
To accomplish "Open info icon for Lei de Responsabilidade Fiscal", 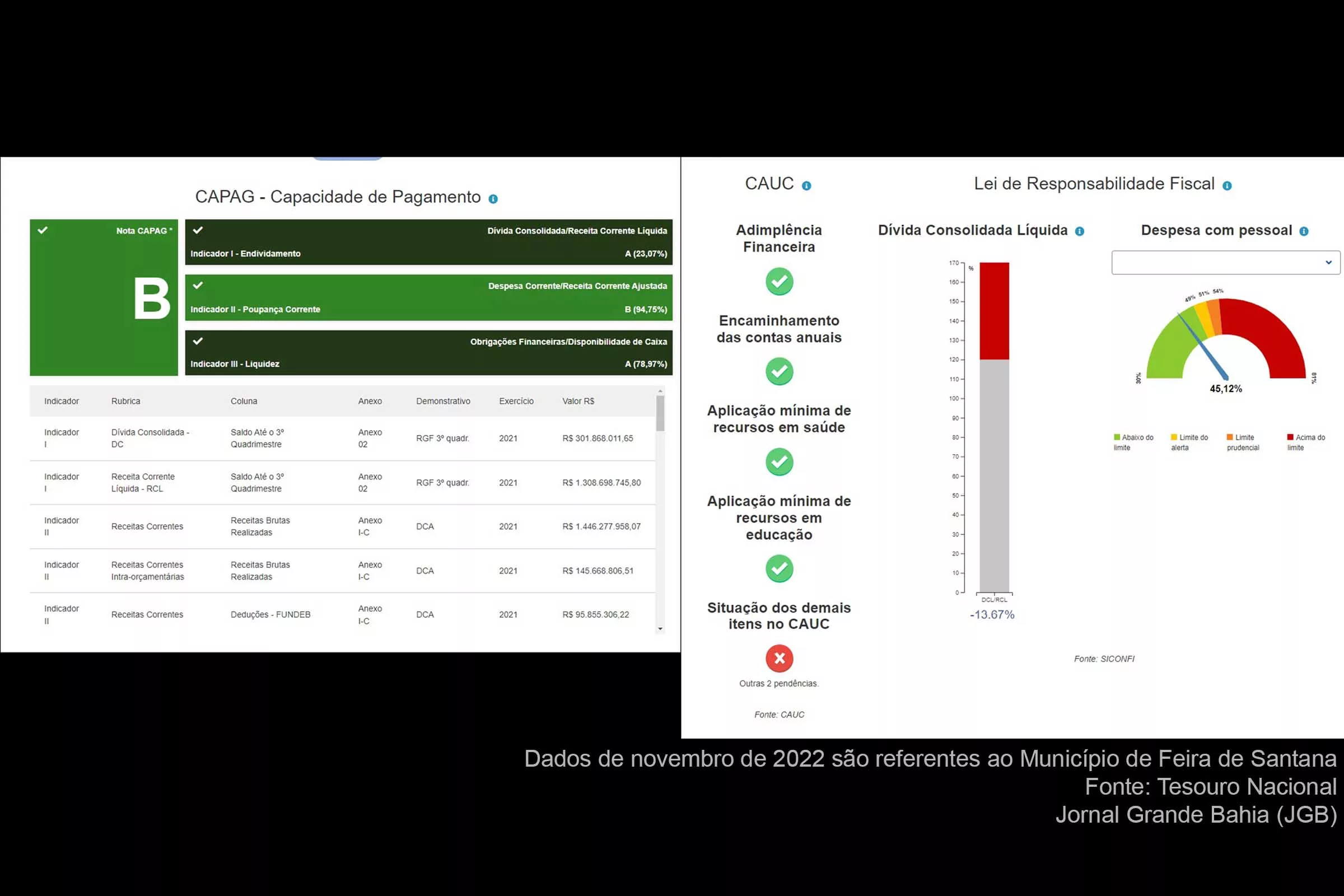I will pos(1227,186).
